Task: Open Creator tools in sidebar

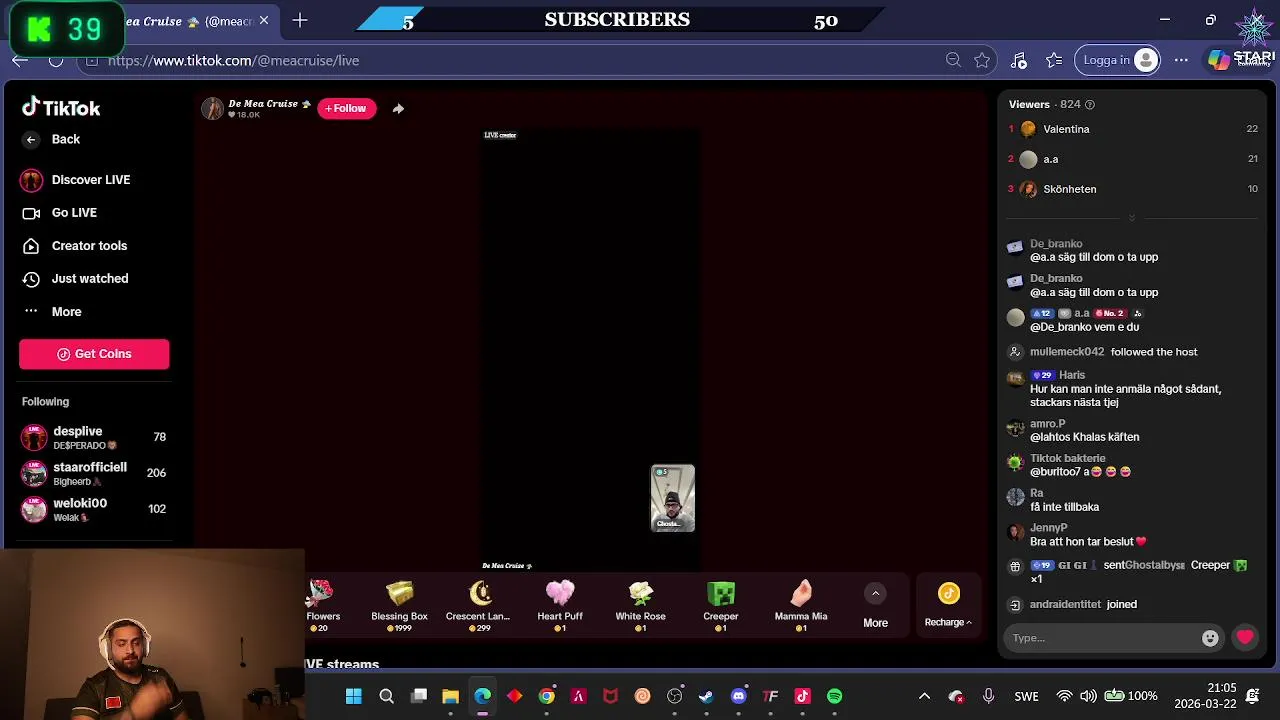Action: [x=75, y=246]
